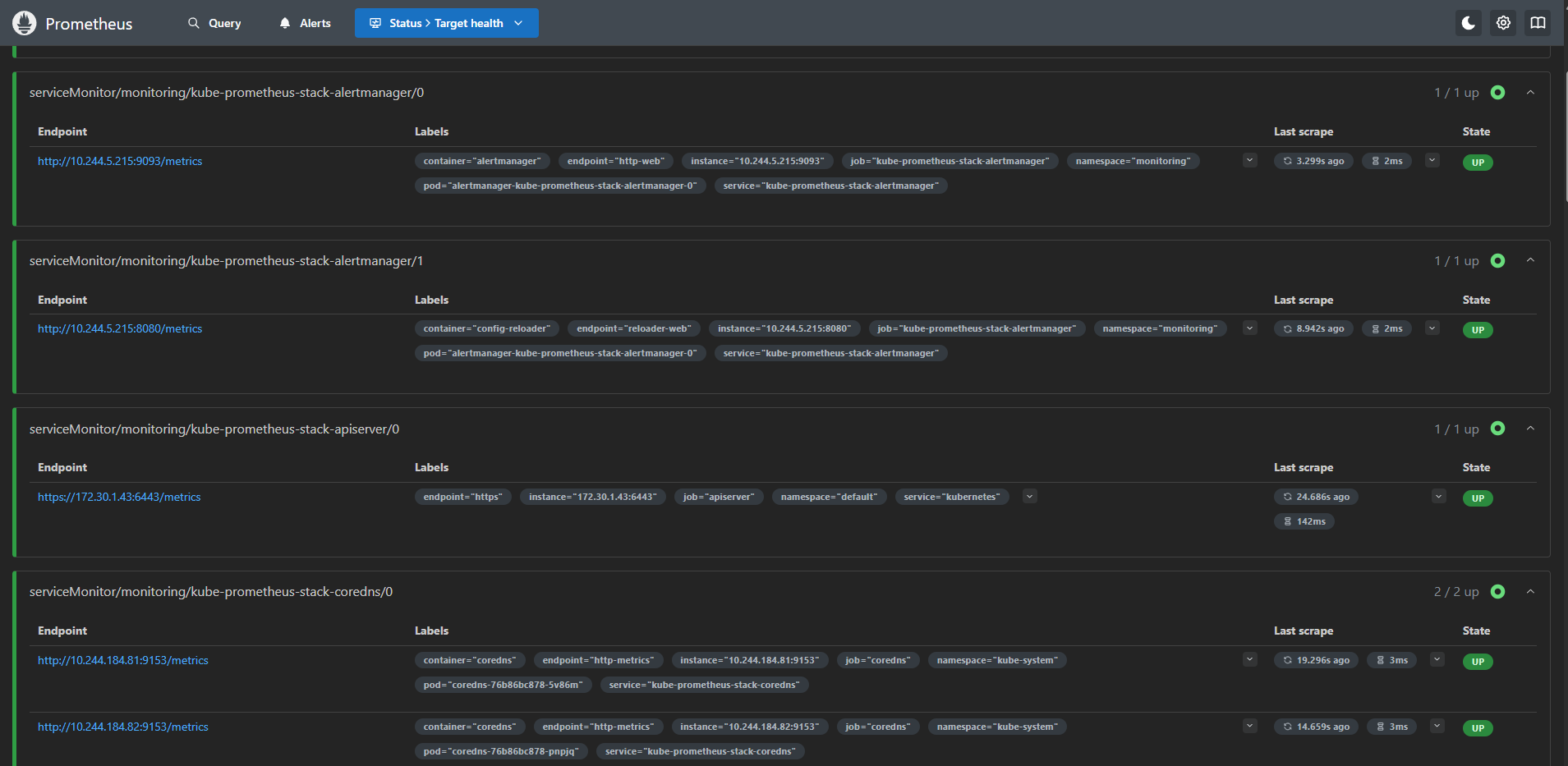The width and height of the screenshot is (1568, 766).
Task: Click the "8.942s ago" last scrape badge
Action: tap(1314, 328)
